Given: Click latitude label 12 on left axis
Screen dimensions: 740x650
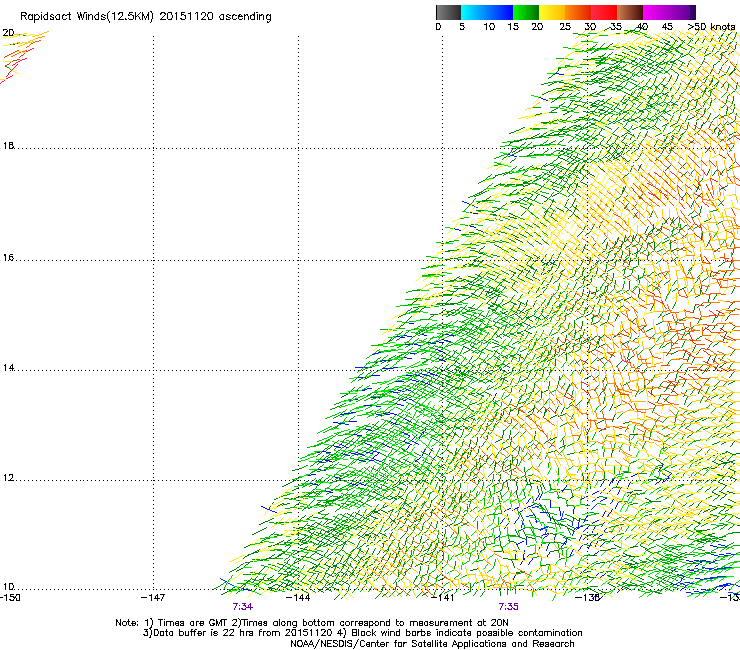Looking at the screenshot, I should click(x=8, y=478).
